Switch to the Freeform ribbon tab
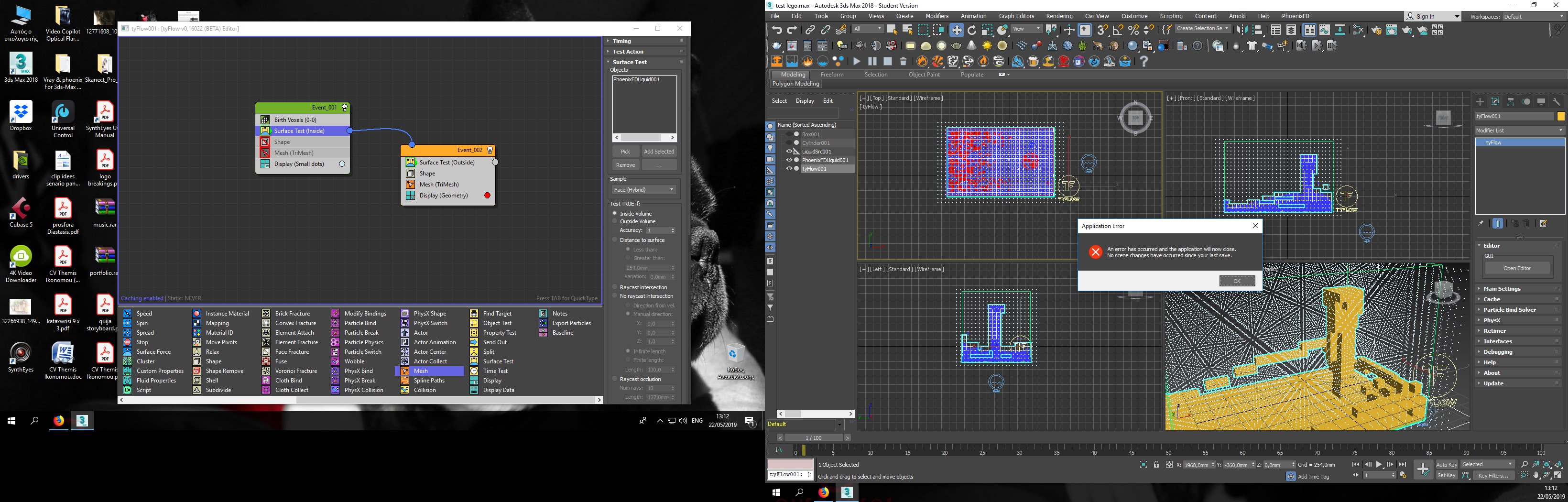 (832, 75)
